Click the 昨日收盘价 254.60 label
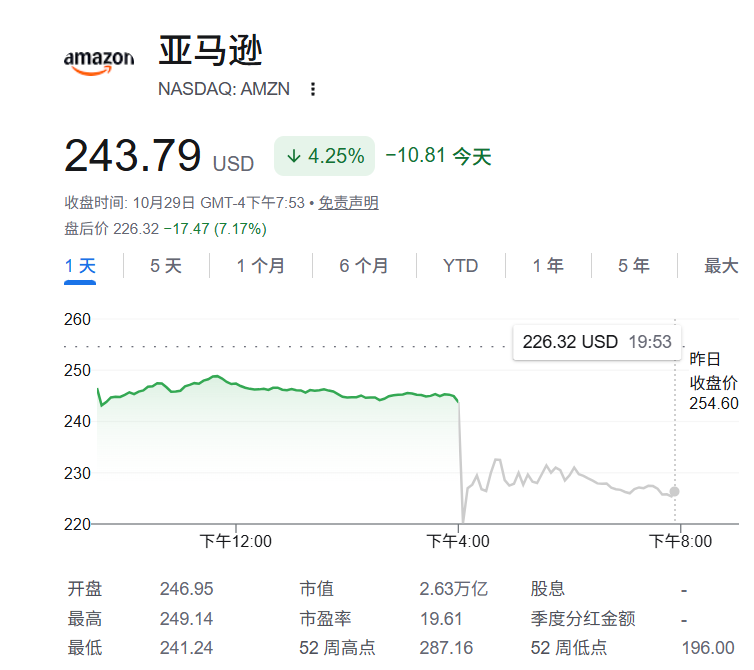 tap(714, 381)
